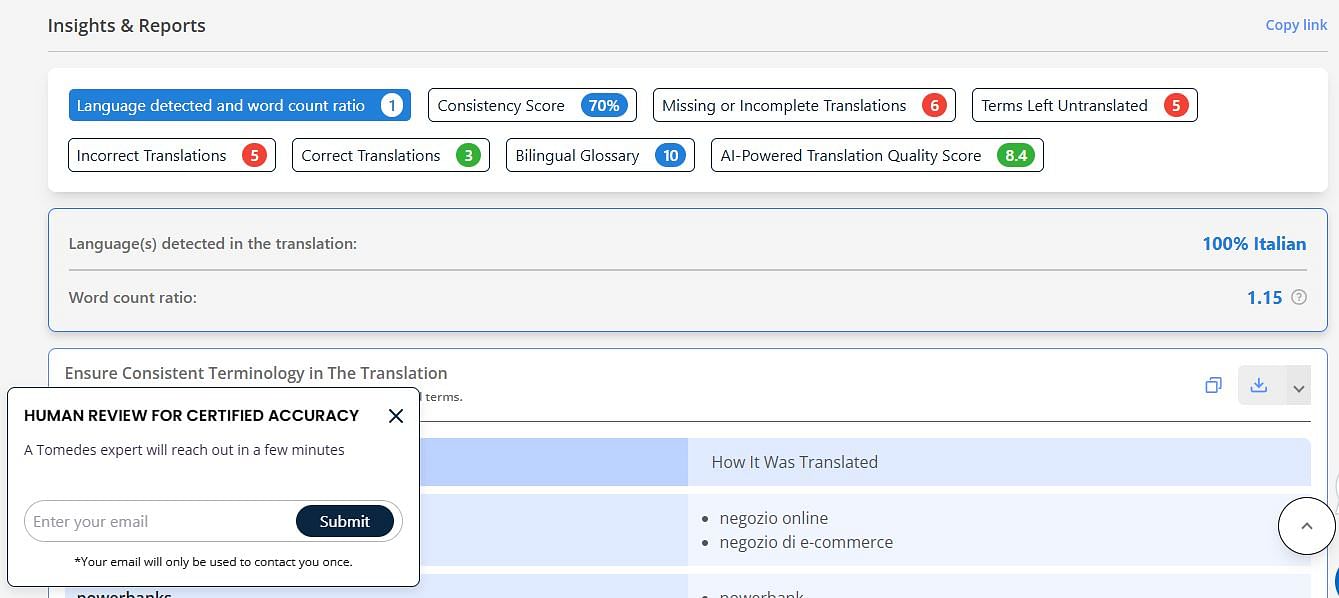Expand the download options dropdown arrow
1339x598 pixels.
1298,386
